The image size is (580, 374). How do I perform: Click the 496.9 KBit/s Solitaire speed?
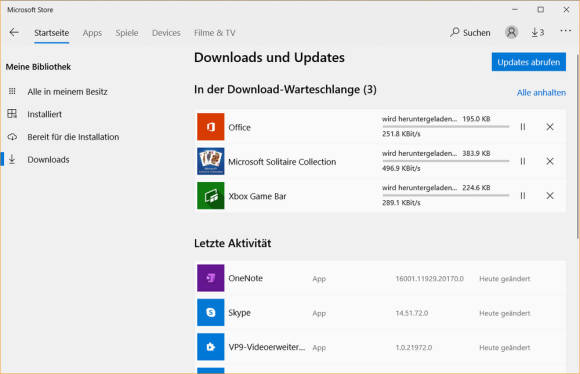401,168
